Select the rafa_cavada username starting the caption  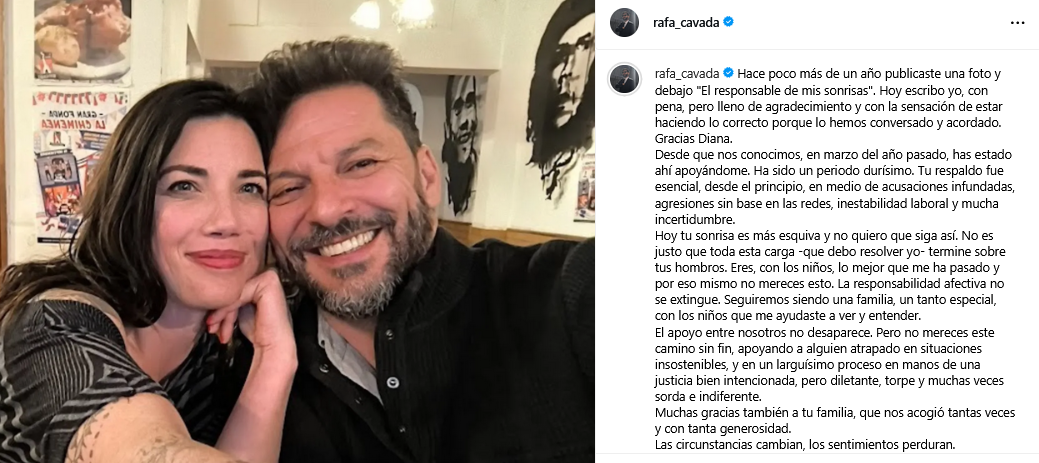(x=686, y=73)
